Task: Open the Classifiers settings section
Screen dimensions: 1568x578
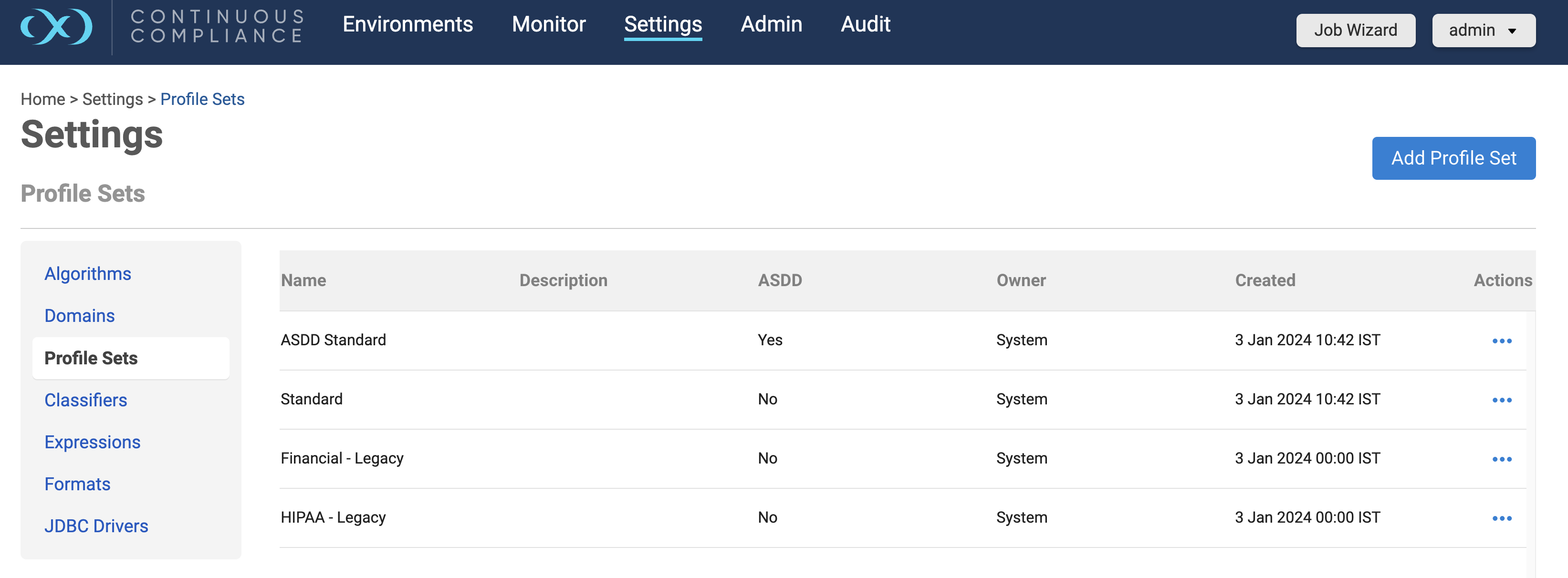Action: click(85, 400)
